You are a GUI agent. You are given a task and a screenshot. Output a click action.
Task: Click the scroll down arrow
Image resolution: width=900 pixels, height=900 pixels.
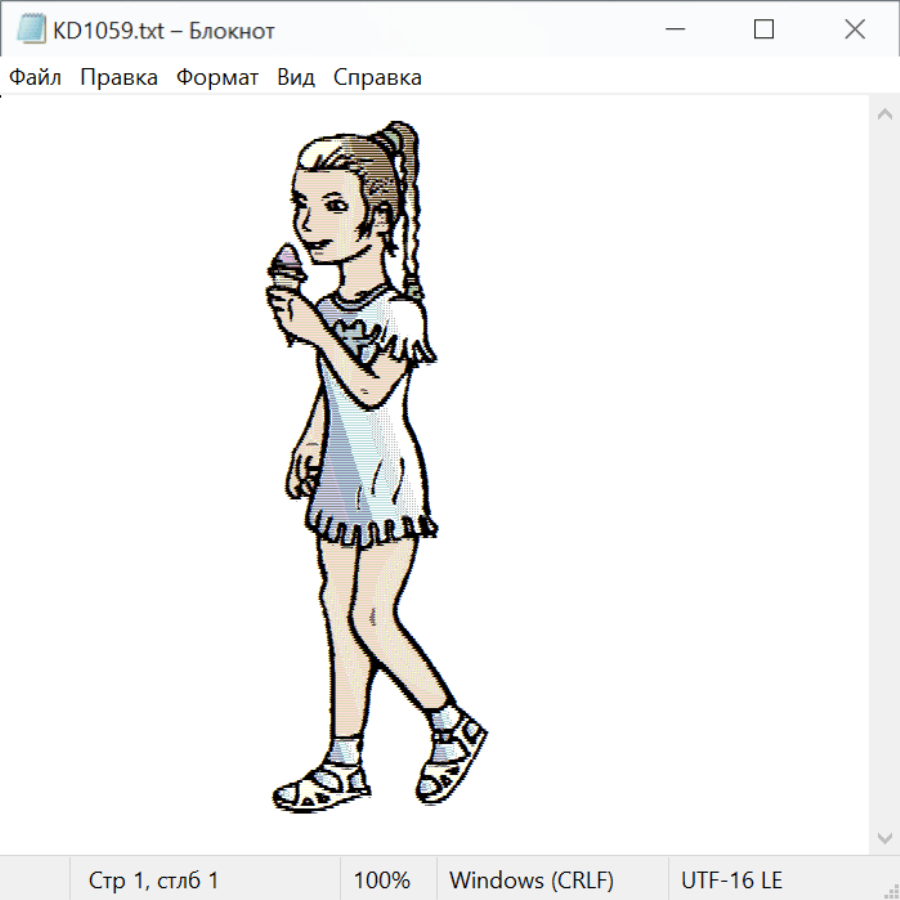(x=884, y=837)
